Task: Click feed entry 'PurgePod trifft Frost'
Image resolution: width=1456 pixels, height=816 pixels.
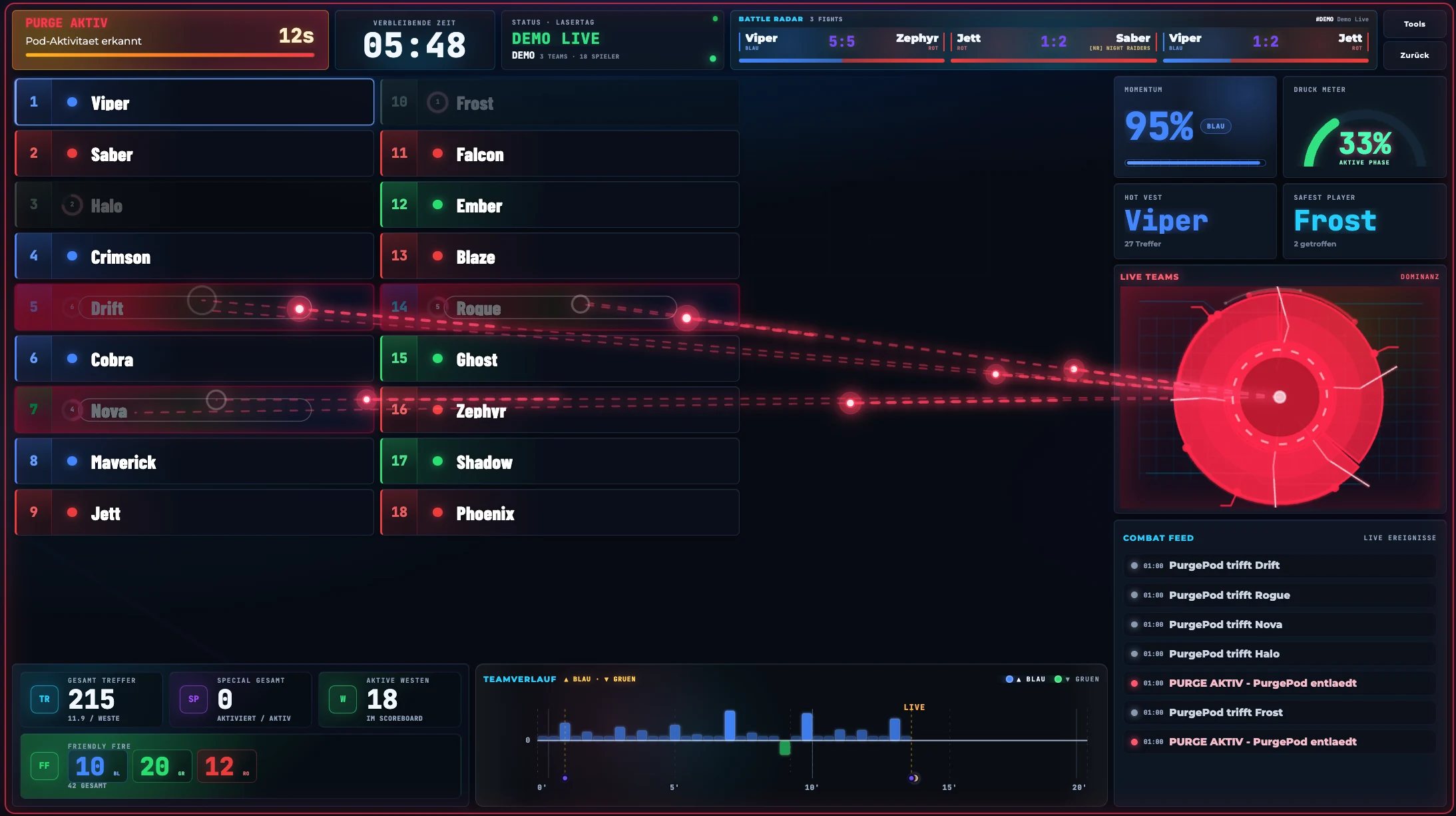Action: [1280, 712]
